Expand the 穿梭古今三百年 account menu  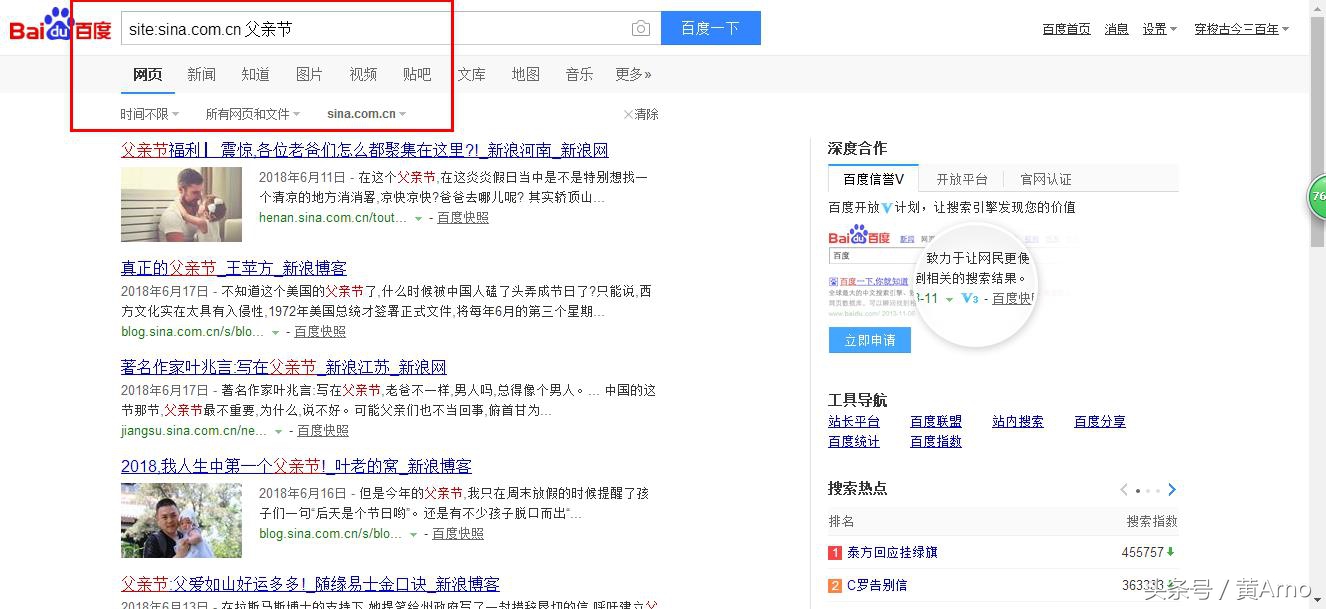1241,29
